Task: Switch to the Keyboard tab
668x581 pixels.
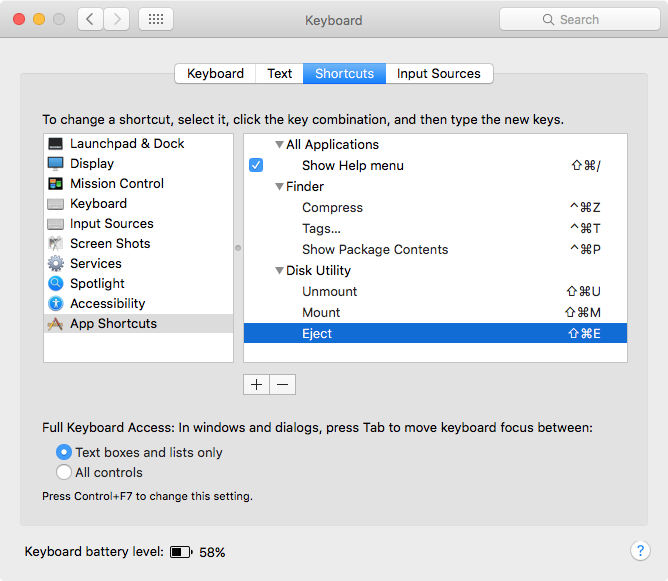Action: (215, 74)
